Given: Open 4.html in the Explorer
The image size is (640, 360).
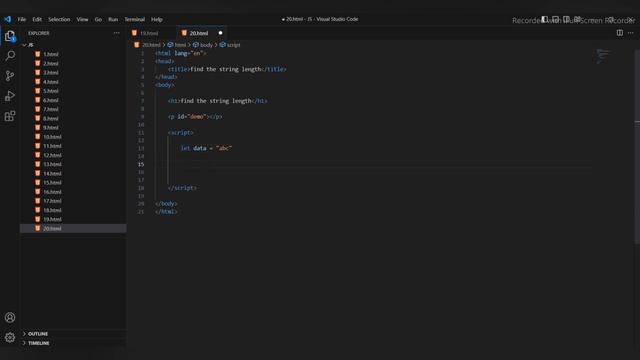Looking at the screenshot, I should (x=73, y=82).
